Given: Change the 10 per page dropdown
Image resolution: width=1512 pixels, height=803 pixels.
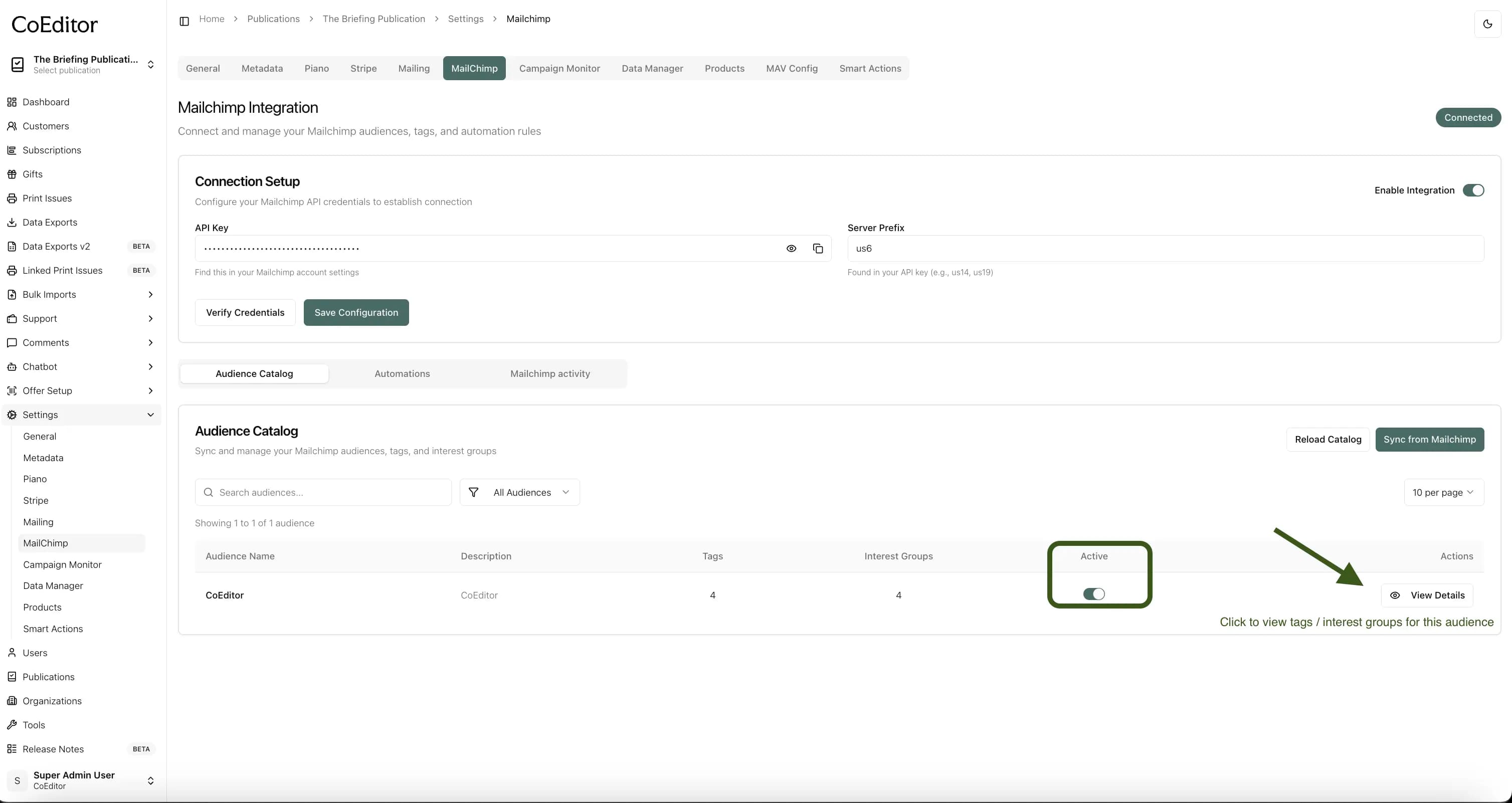Looking at the screenshot, I should tap(1444, 493).
